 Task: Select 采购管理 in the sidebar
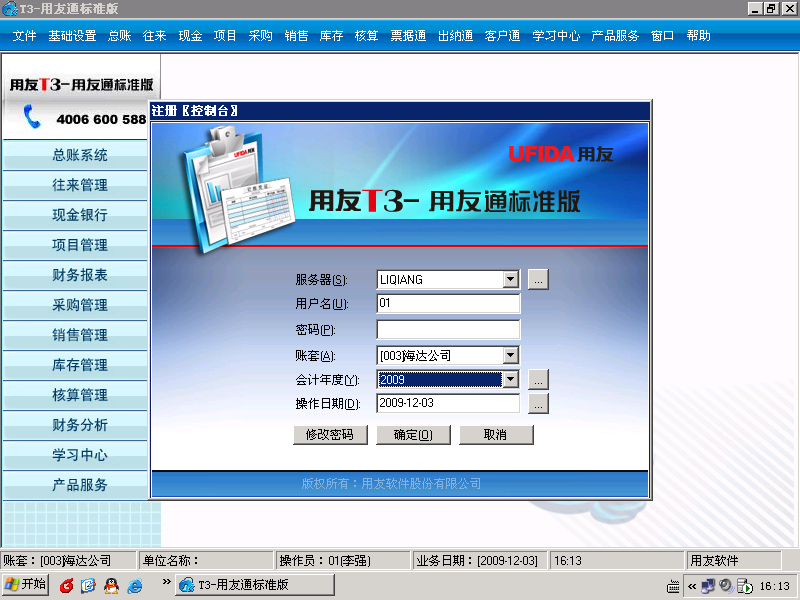click(x=76, y=305)
